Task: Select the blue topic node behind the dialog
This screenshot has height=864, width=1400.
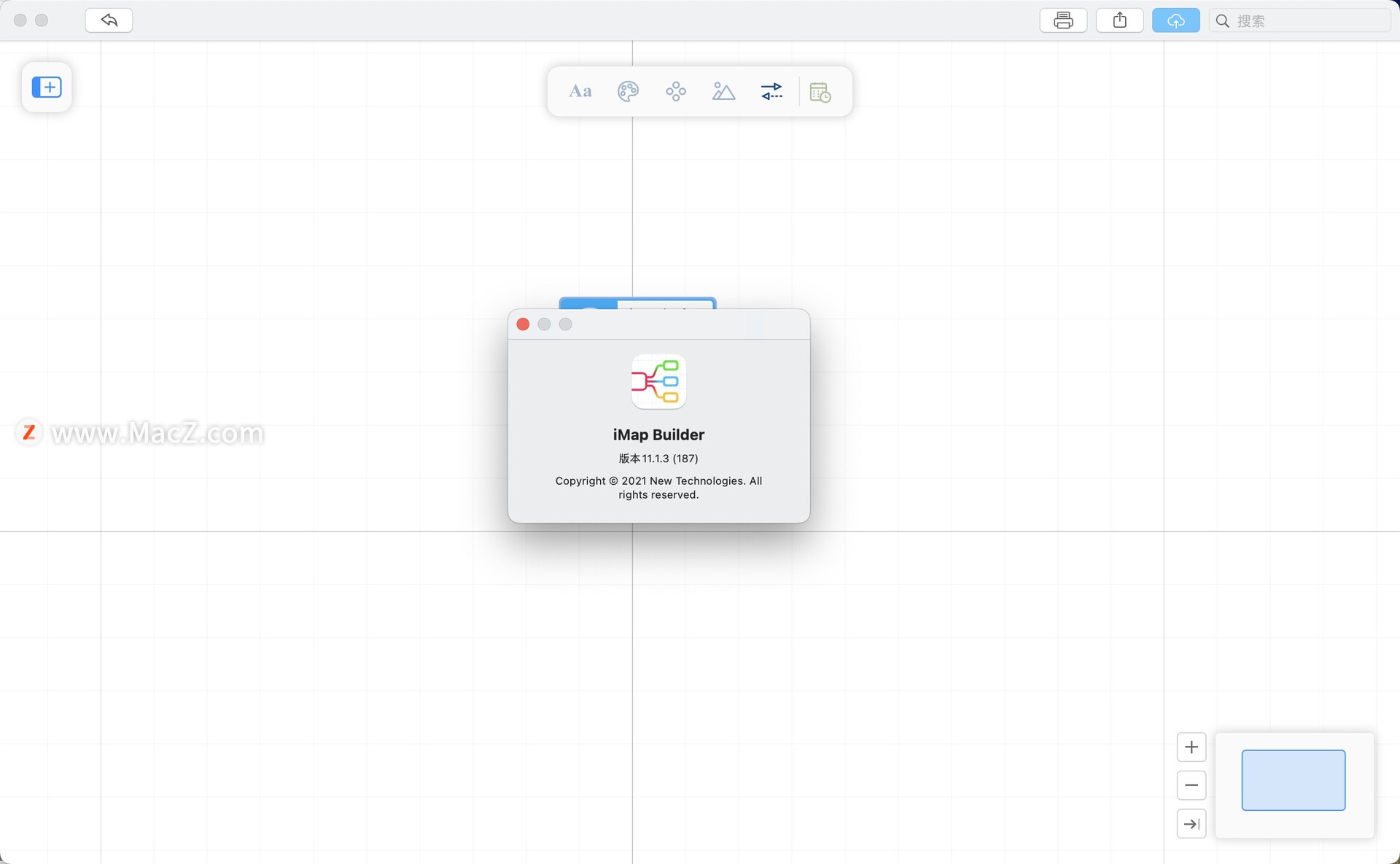Action: (637, 303)
